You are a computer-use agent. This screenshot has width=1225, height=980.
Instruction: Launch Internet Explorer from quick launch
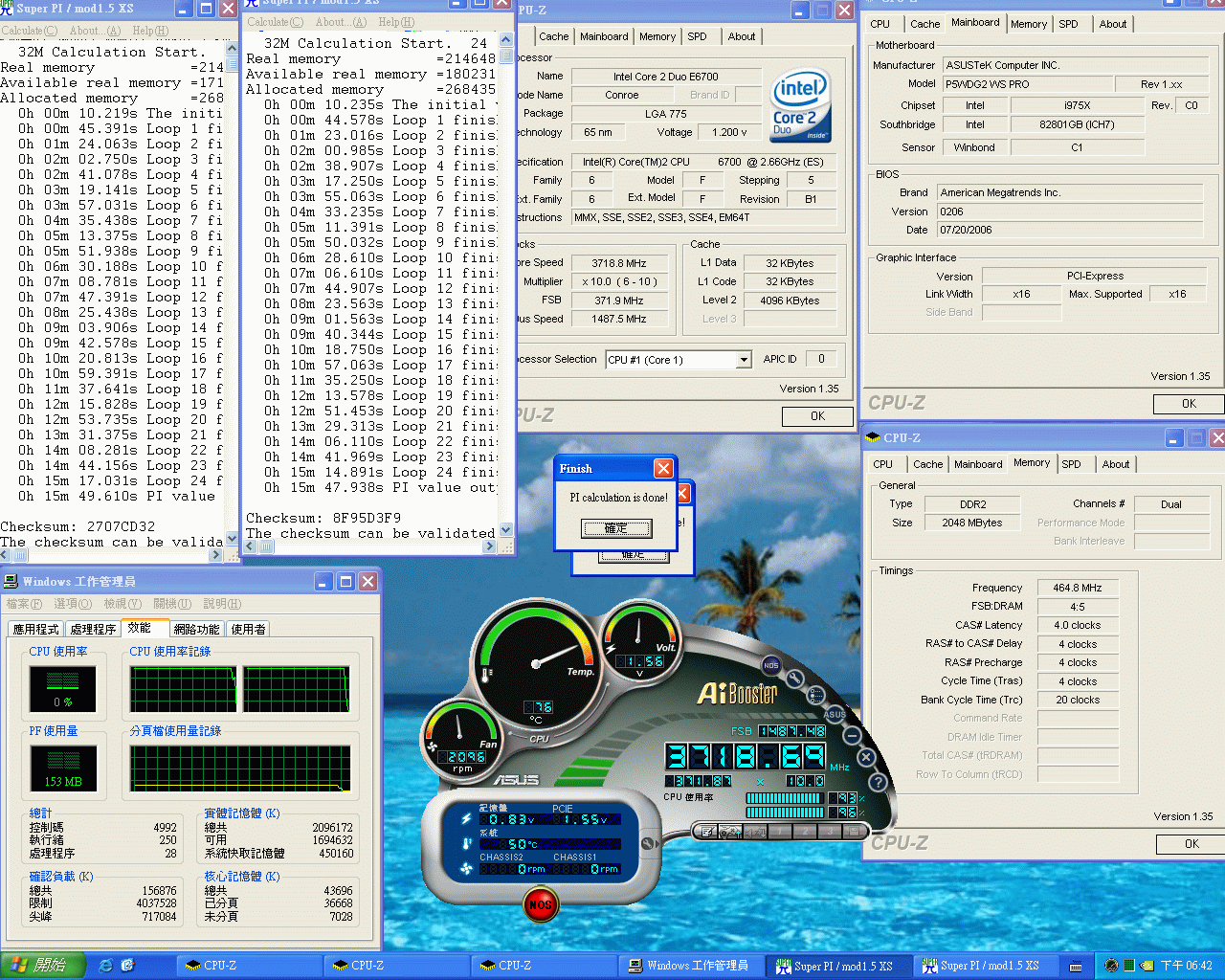point(106,966)
